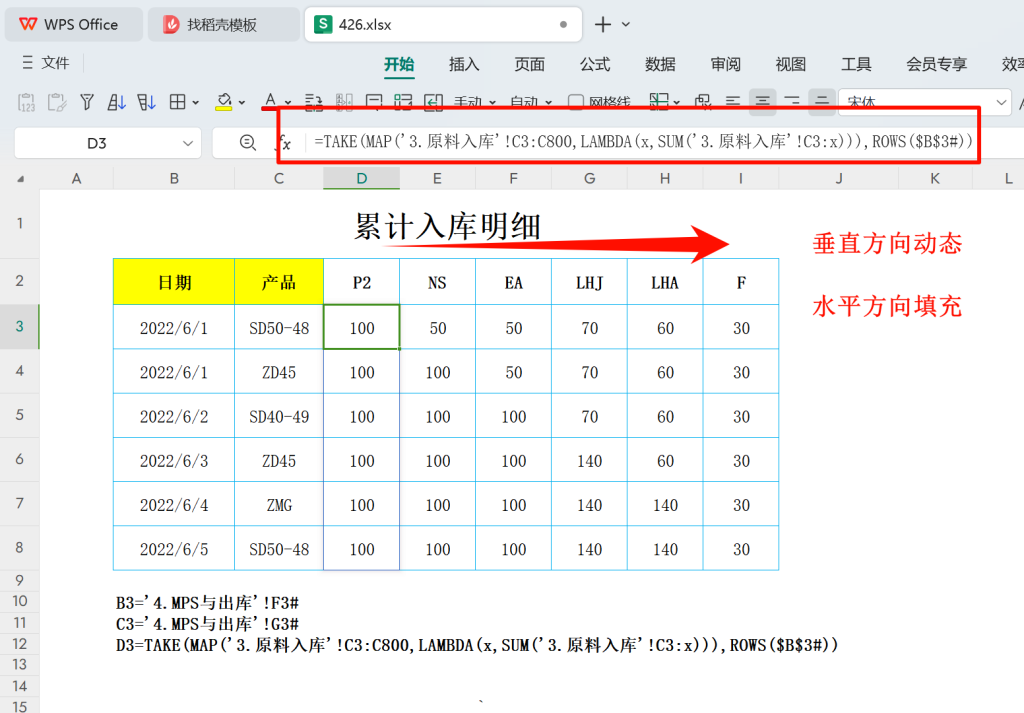Image resolution: width=1024 pixels, height=713 pixels.
Task: Click the 2022/6/5 date cell
Action: (x=174, y=549)
